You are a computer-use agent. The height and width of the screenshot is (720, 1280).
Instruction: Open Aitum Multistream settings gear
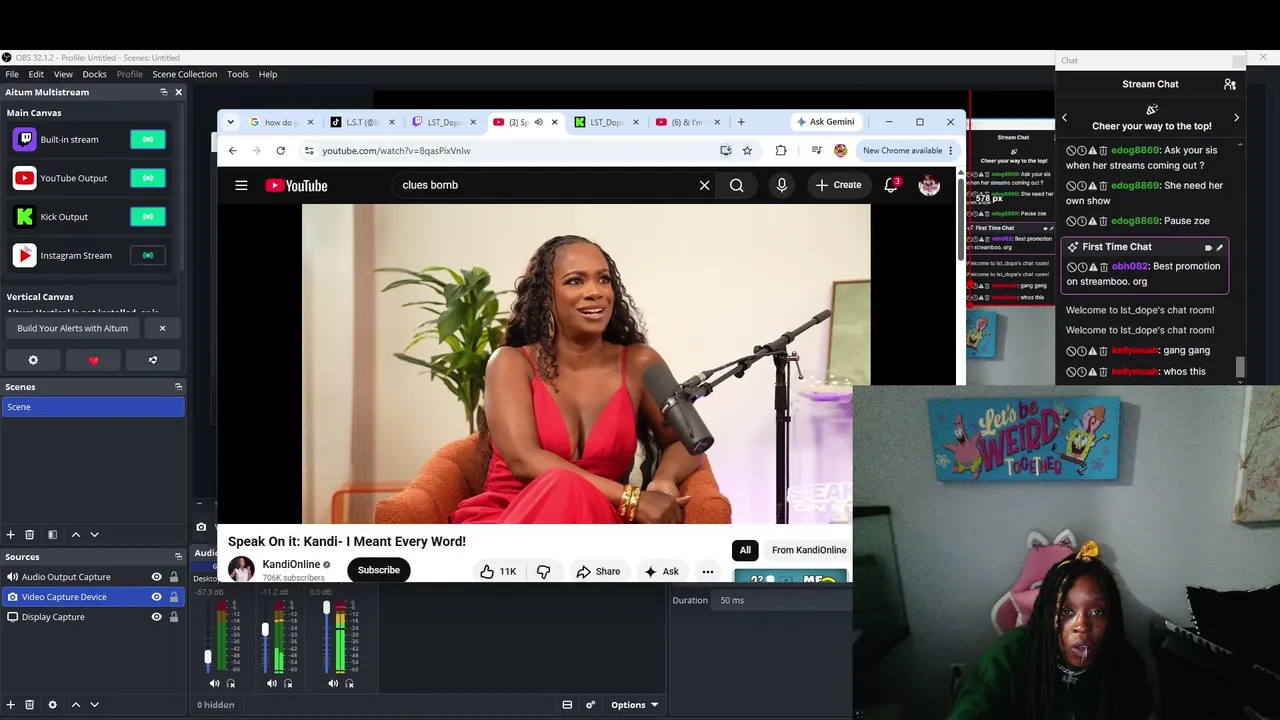33,360
